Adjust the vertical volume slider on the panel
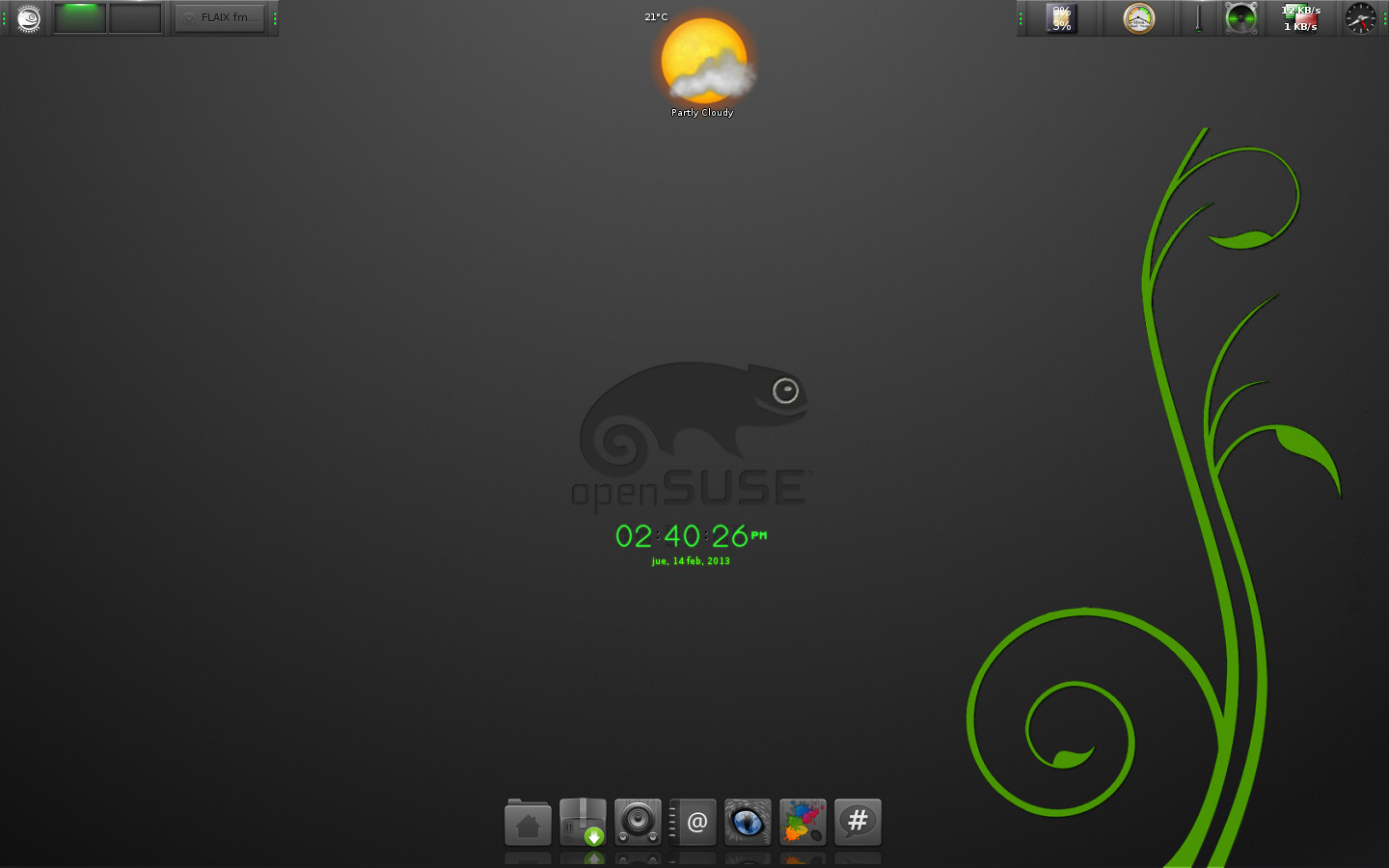Viewport: 1389px width, 868px height. pyautogui.click(x=1199, y=19)
